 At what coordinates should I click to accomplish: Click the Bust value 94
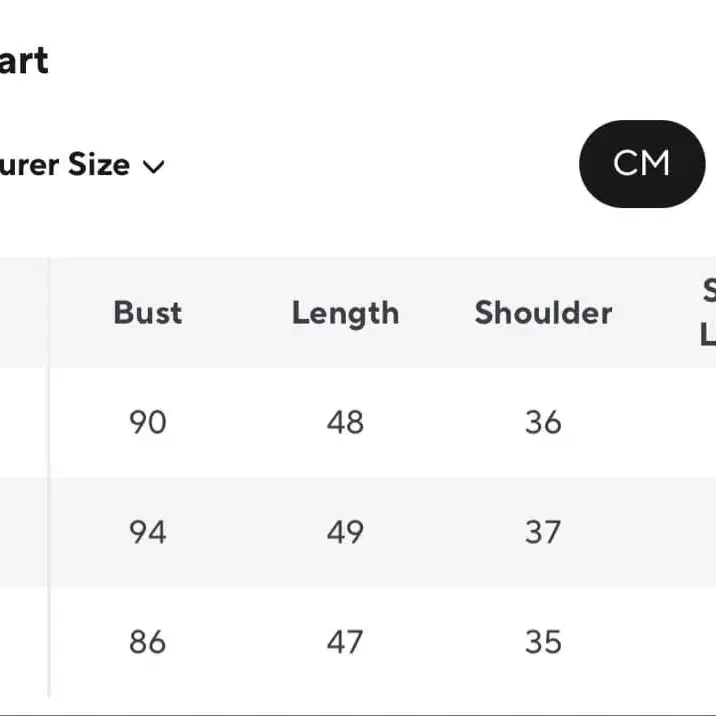[148, 532]
